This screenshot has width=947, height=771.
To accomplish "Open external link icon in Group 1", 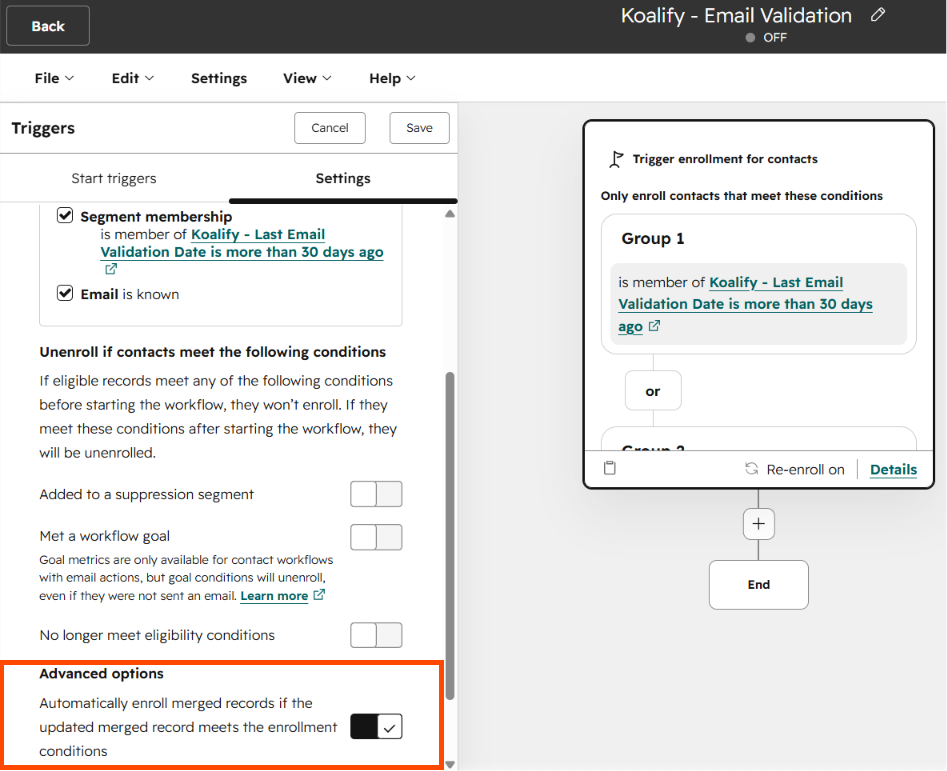I will tap(654, 326).
